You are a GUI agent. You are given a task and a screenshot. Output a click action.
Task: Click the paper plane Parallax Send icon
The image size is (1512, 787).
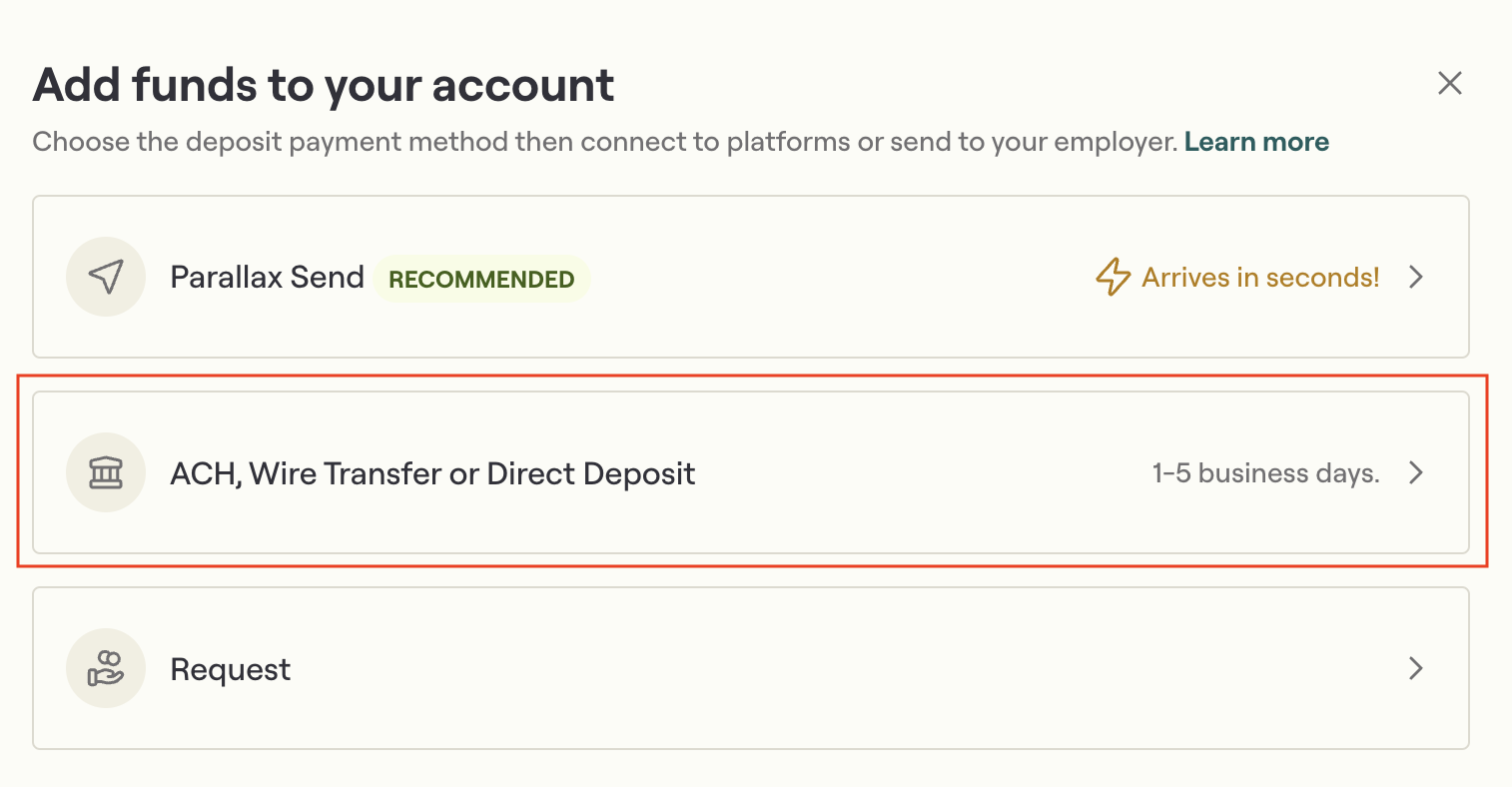tap(106, 277)
